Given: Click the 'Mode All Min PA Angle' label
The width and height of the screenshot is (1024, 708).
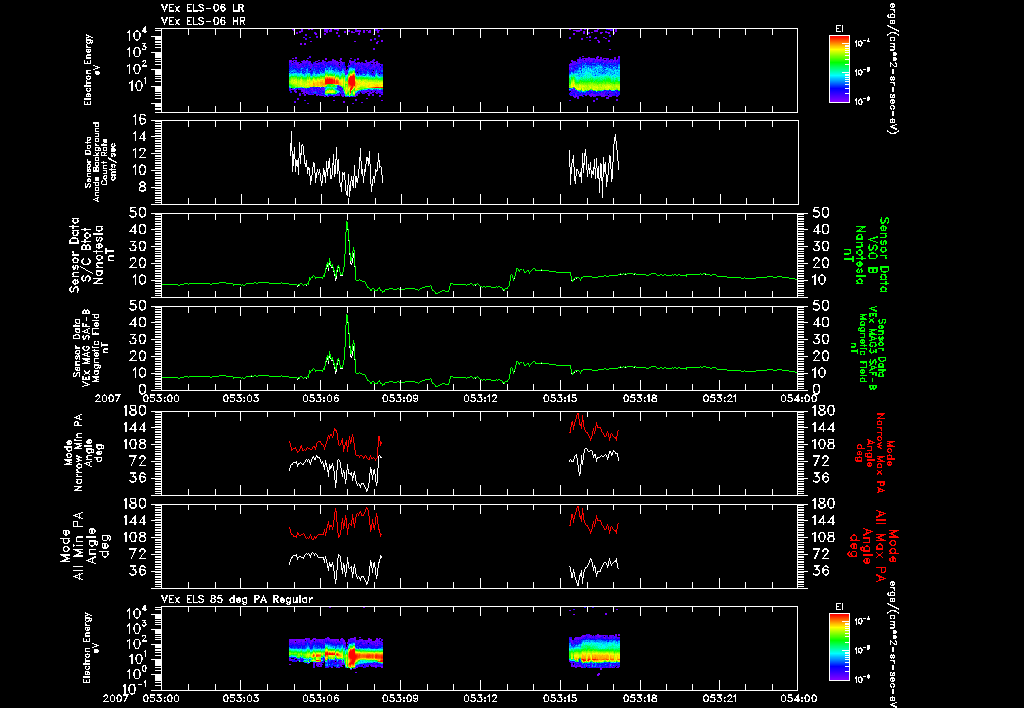Looking at the screenshot, I should pos(85,545).
